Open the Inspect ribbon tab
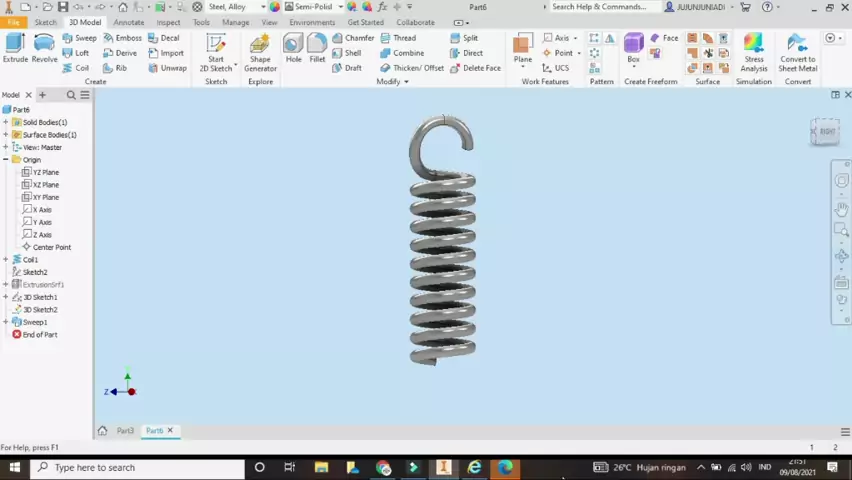The height and width of the screenshot is (480, 852). pyautogui.click(x=168, y=22)
